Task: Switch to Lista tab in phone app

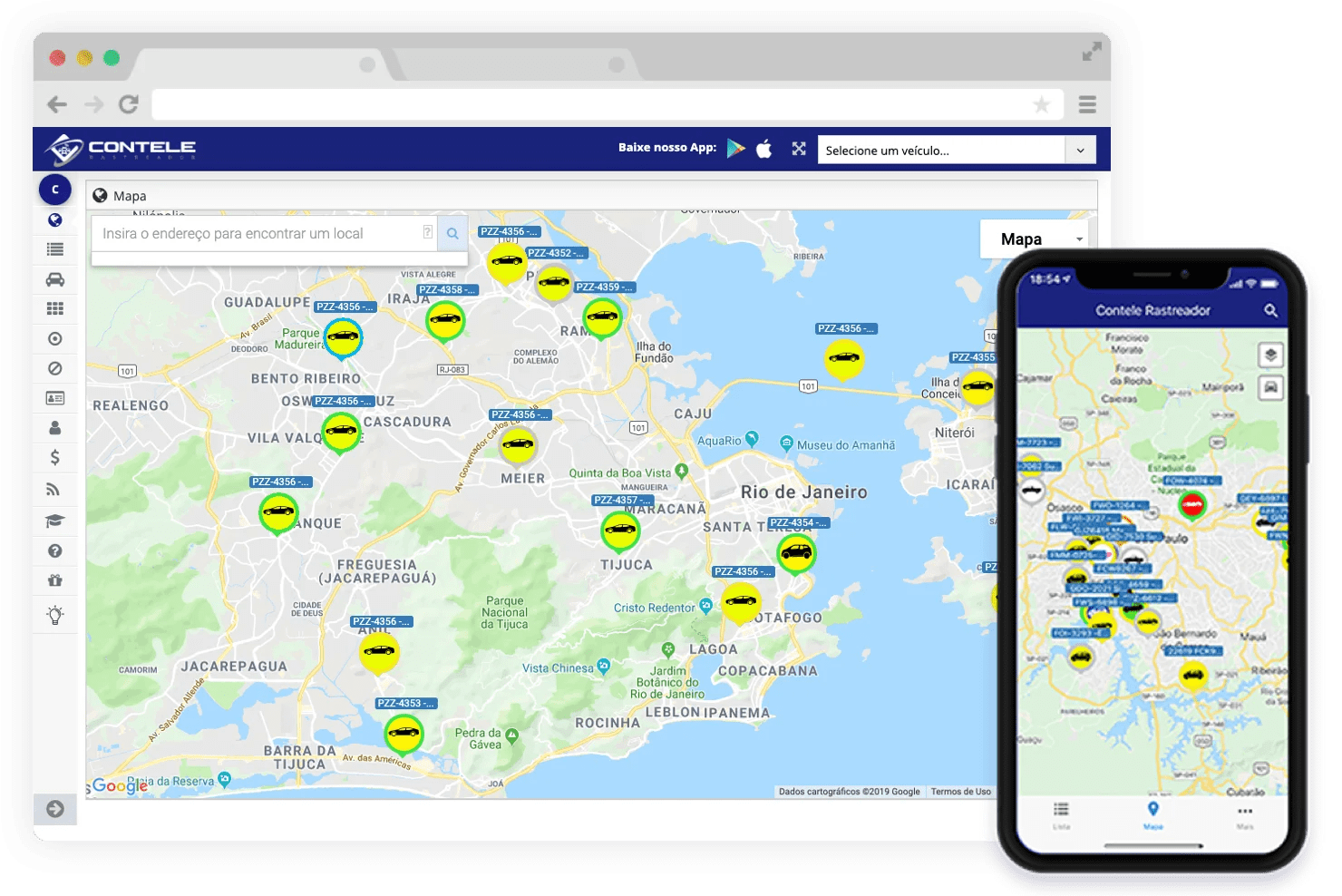Action: [1061, 815]
